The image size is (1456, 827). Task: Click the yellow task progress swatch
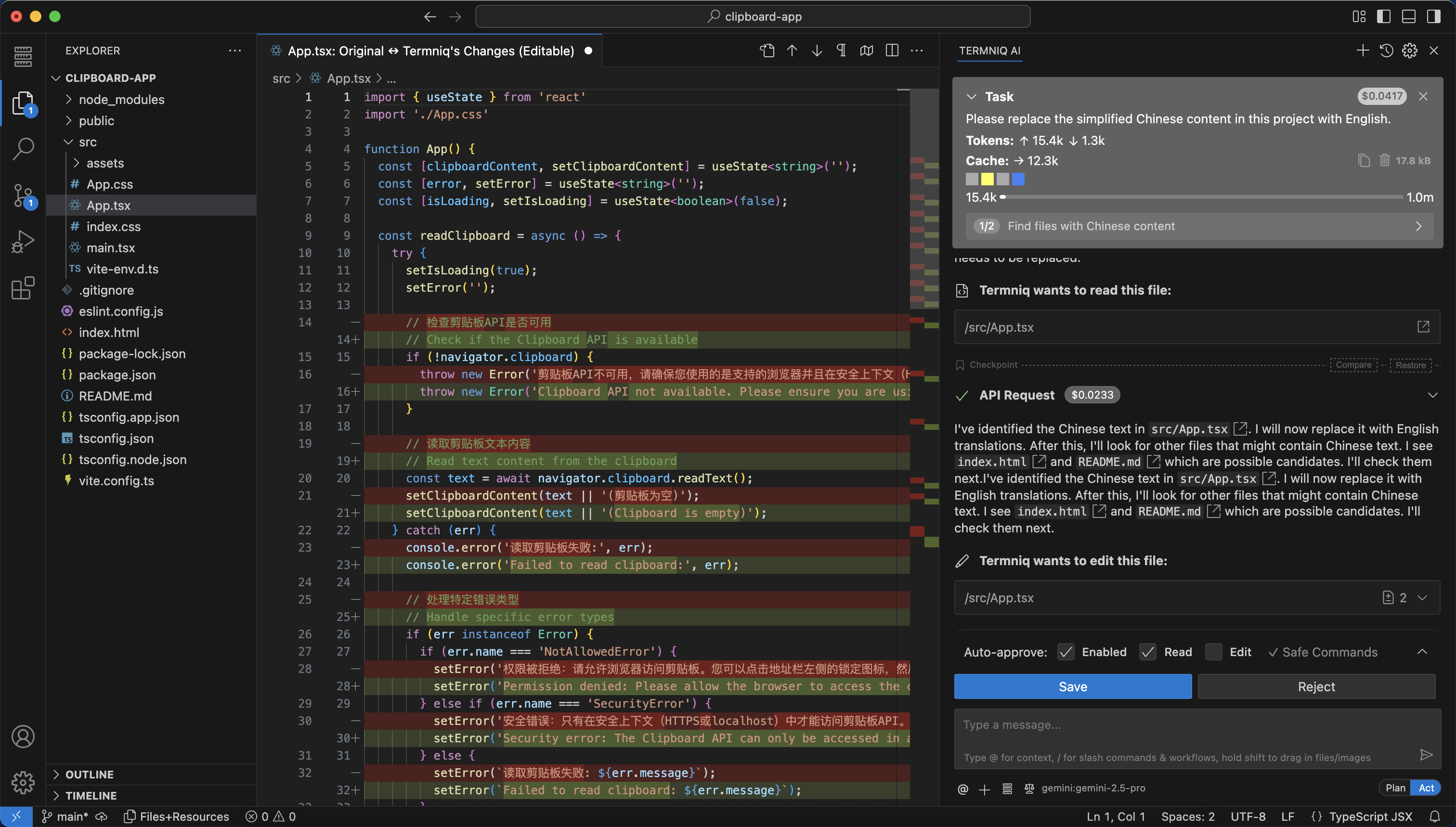(x=988, y=180)
